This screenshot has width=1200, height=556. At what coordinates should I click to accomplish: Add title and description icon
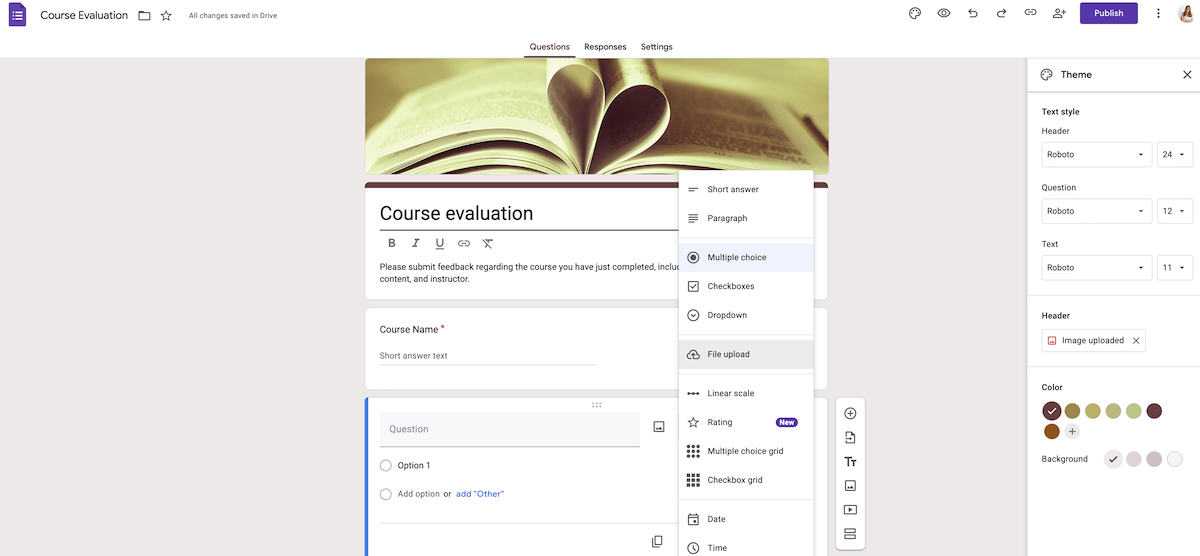(x=850, y=461)
